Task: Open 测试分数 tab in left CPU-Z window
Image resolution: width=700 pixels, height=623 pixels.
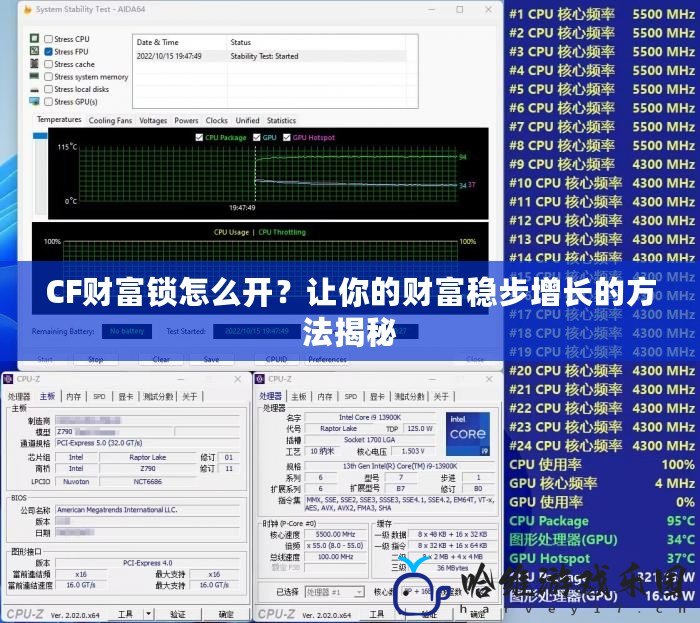Action: tap(158, 396)
